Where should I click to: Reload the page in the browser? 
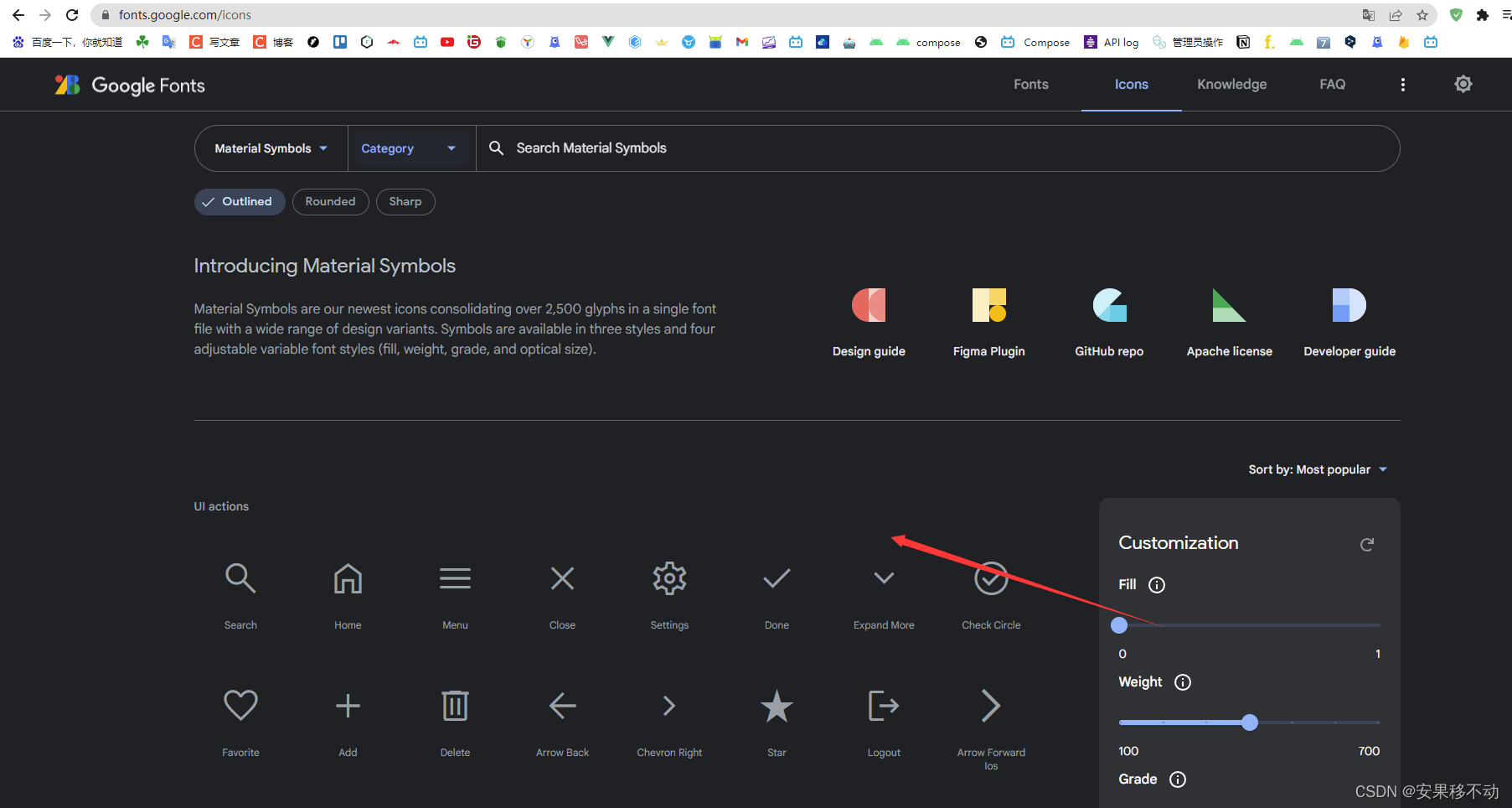(72, 15)
